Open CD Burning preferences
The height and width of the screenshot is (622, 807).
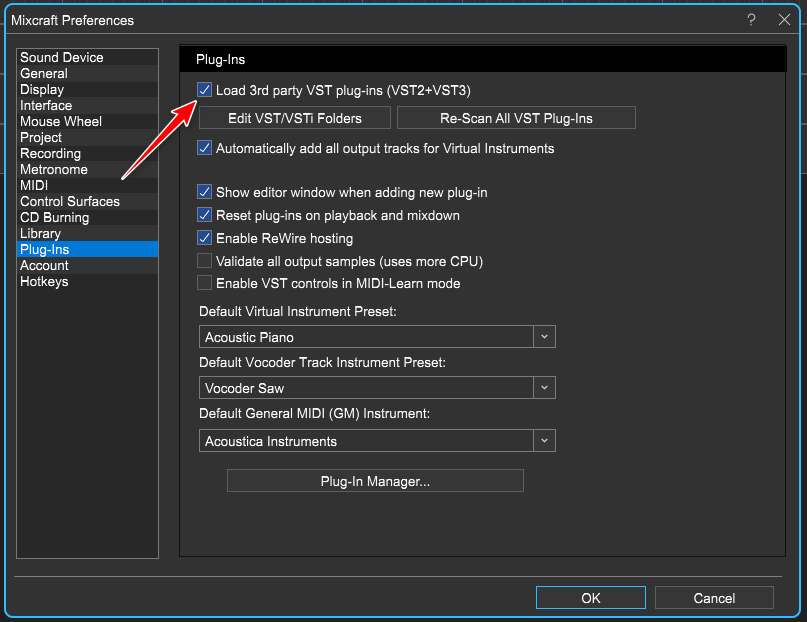[x=87, y=217]
